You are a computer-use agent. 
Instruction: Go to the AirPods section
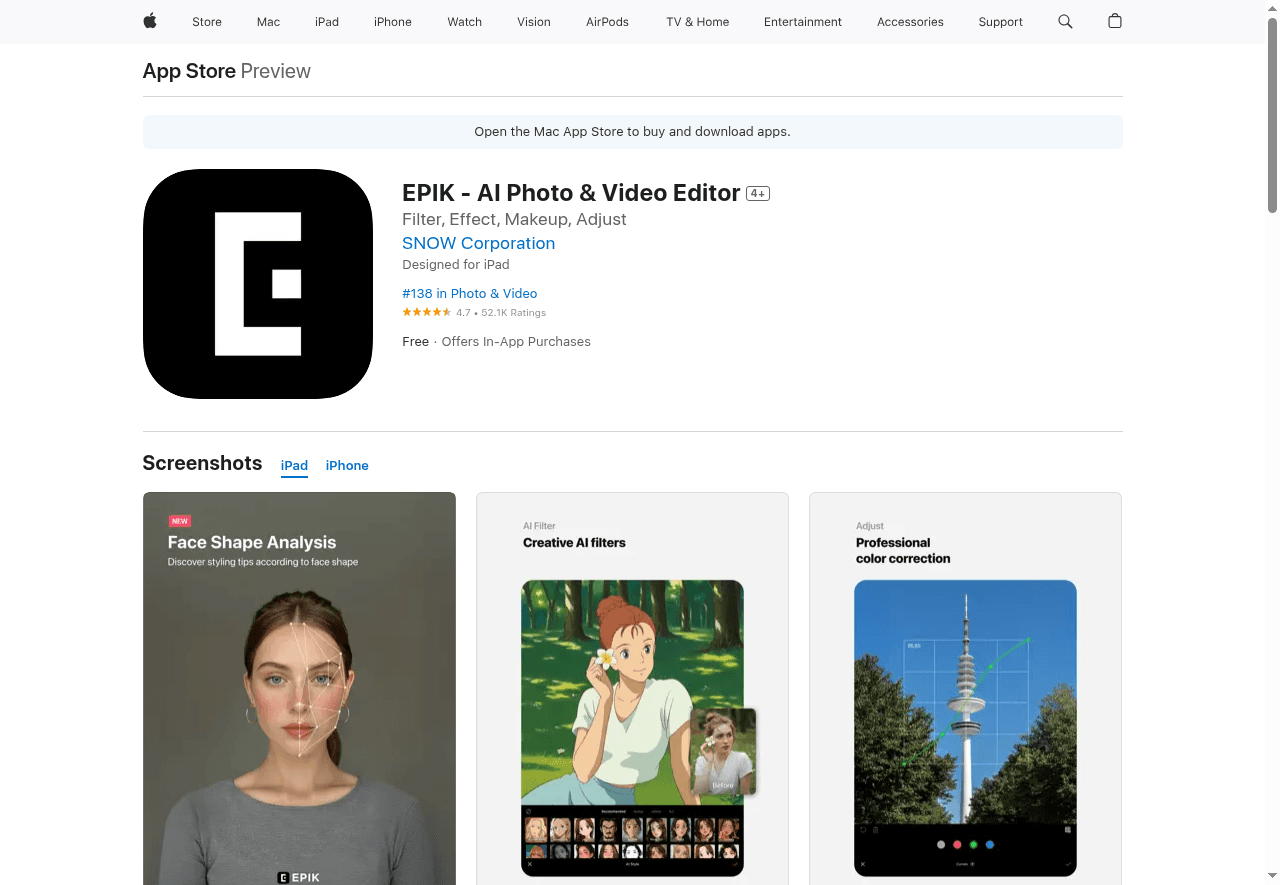tap(607, 22)
